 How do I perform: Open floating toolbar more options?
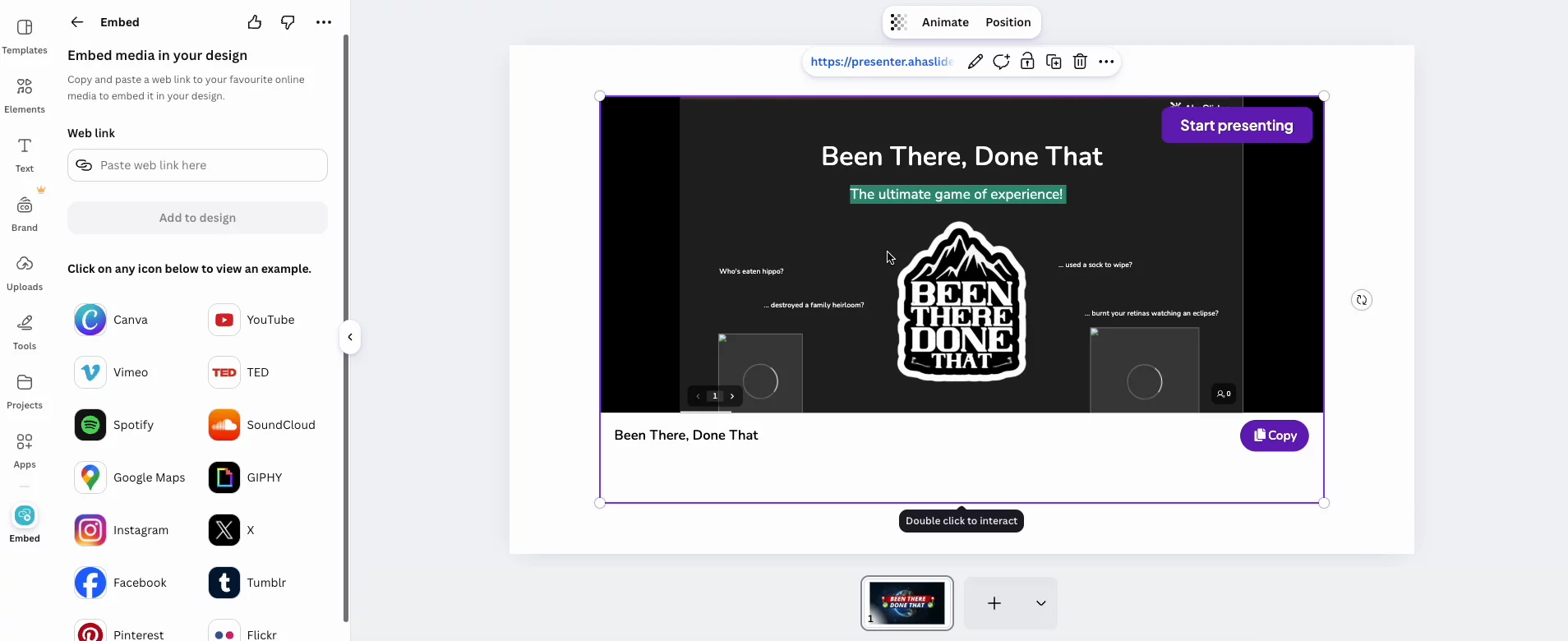1106,62
